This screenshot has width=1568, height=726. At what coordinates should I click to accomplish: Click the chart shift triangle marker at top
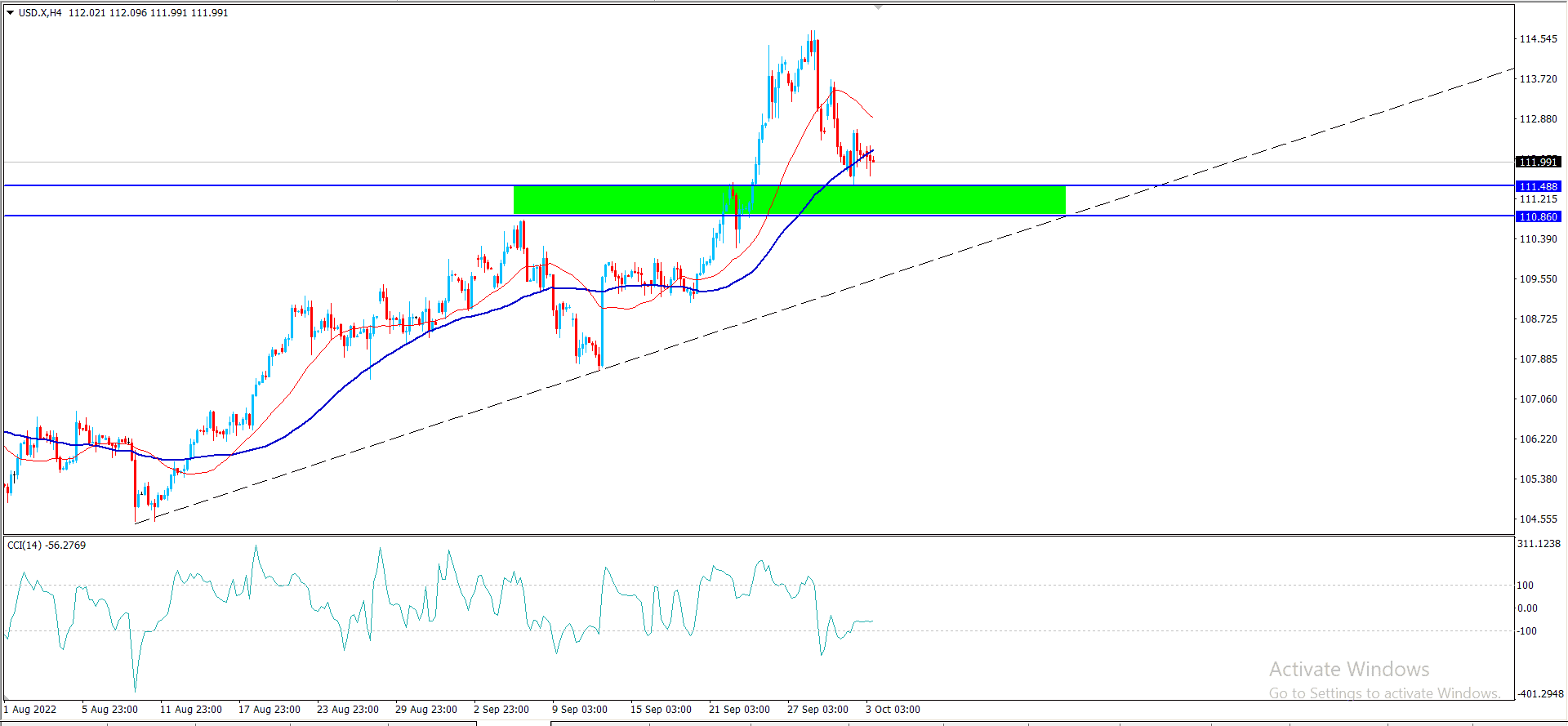pyautogui.click(x=878, y=7)
